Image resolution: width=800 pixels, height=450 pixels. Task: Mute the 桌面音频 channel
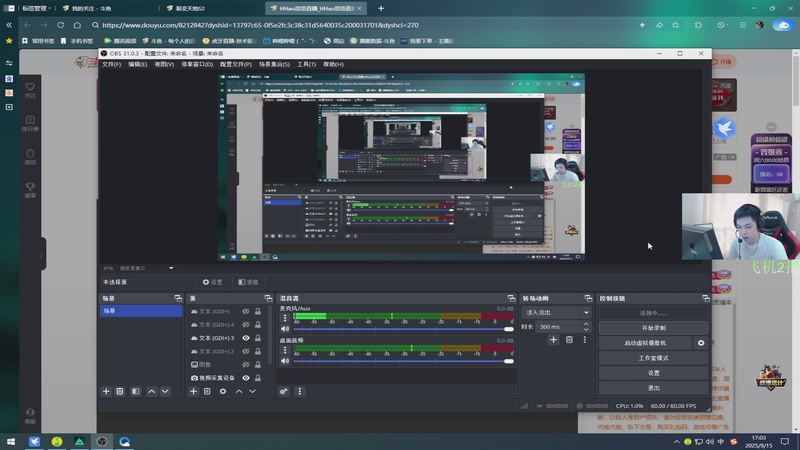[285, 361]
